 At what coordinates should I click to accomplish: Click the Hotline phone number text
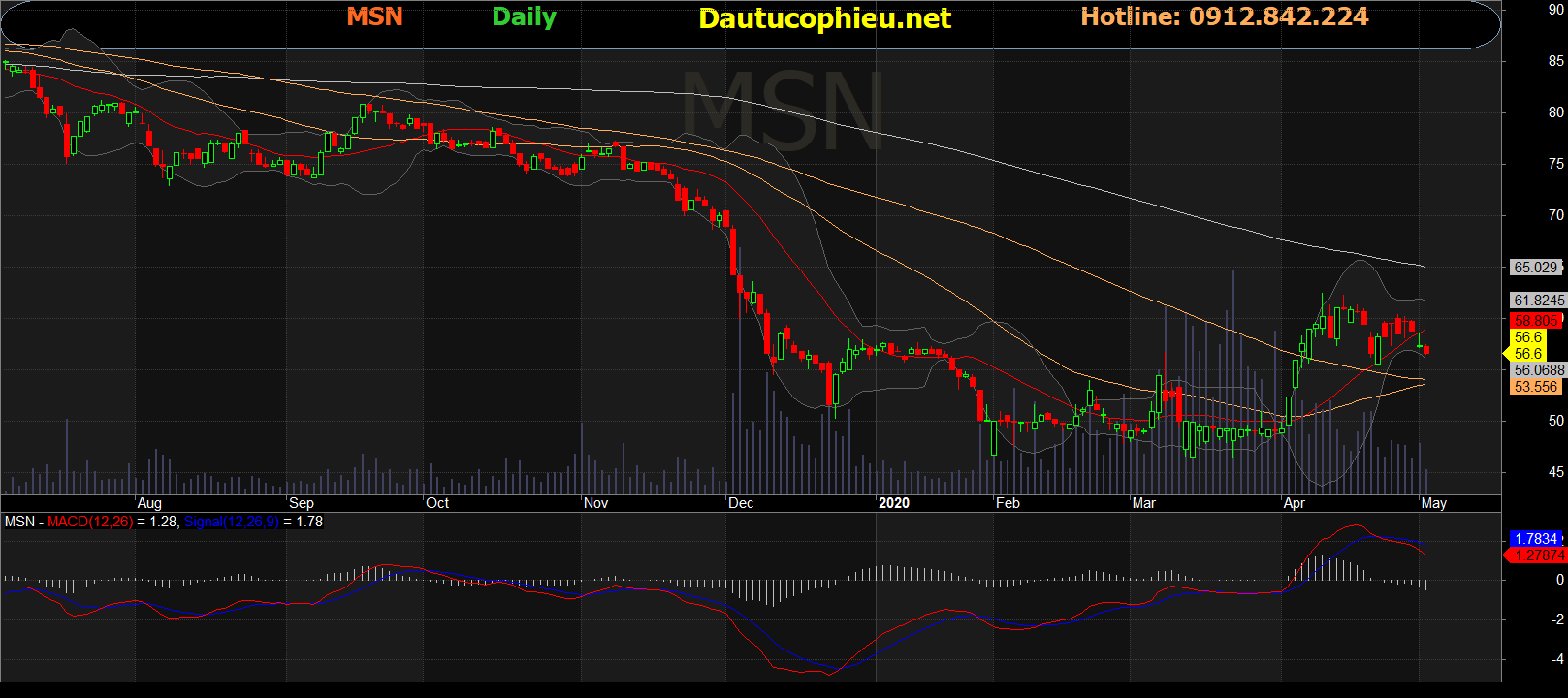tap(1224, 17)
